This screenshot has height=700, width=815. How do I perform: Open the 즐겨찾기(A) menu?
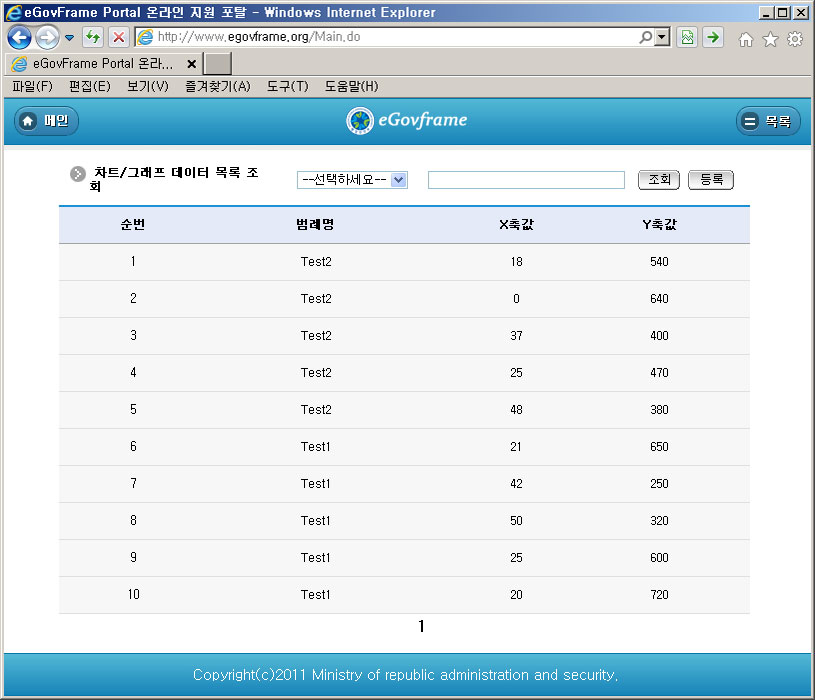[x=217, y=87]
